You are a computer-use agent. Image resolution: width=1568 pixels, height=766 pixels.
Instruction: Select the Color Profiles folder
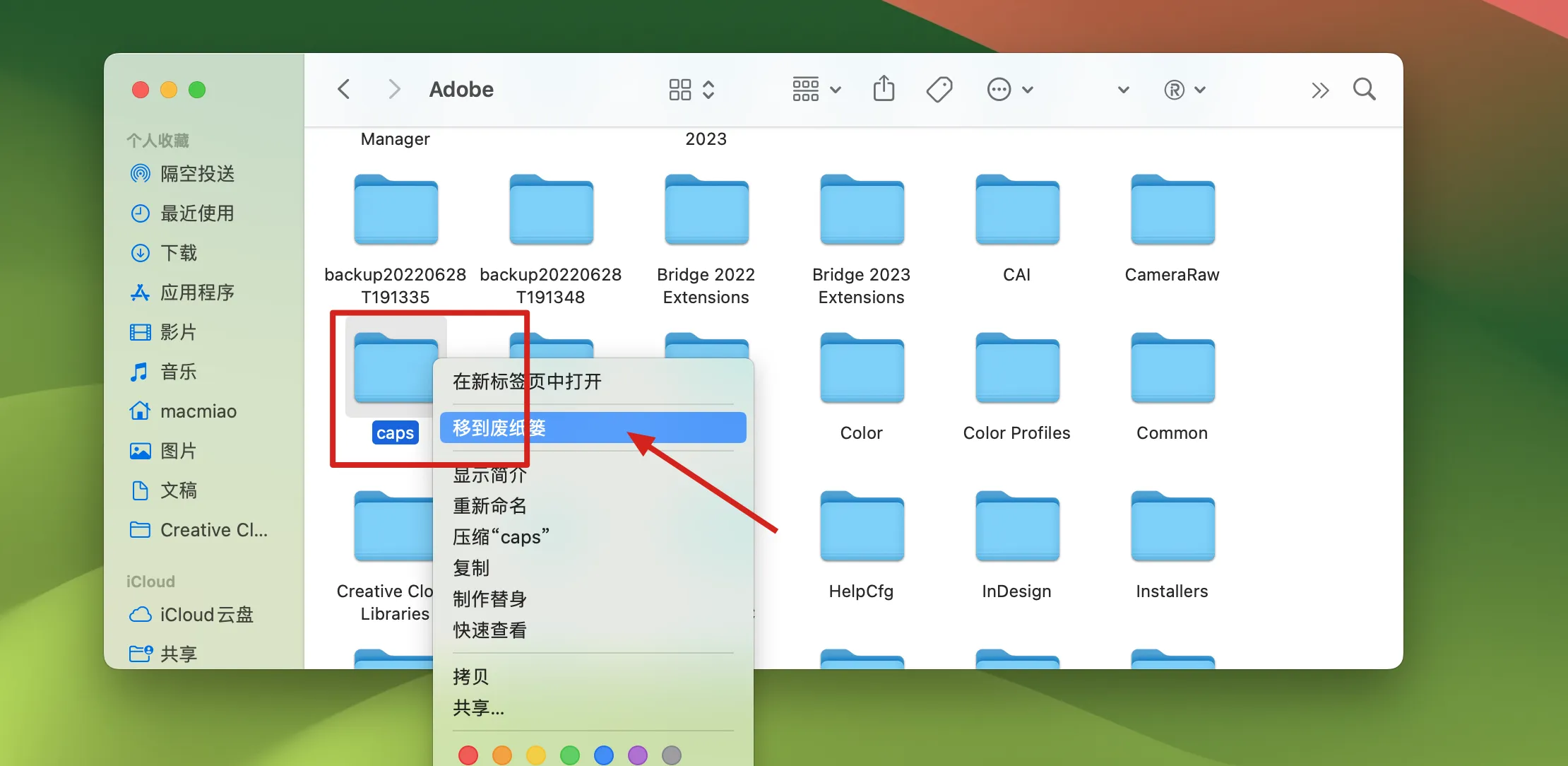pyautogui.click(x=1017, y=368)
